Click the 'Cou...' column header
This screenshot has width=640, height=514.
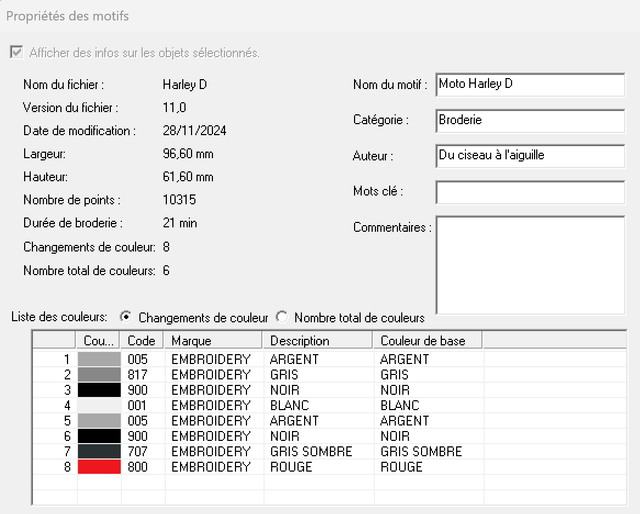98,340
